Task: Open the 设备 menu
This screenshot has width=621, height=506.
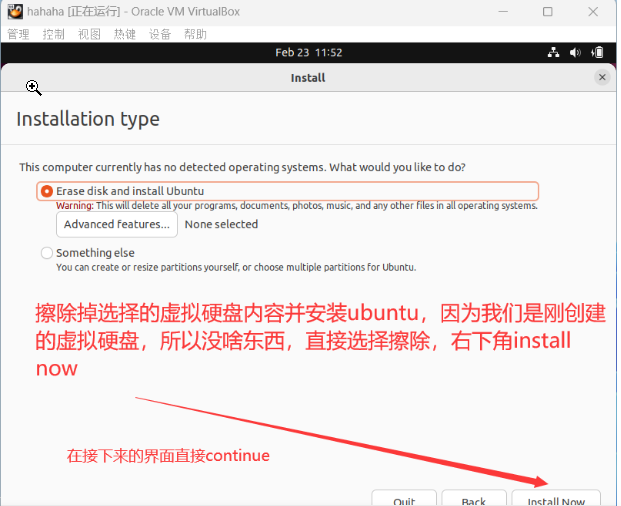Action: tap(160, 34)
